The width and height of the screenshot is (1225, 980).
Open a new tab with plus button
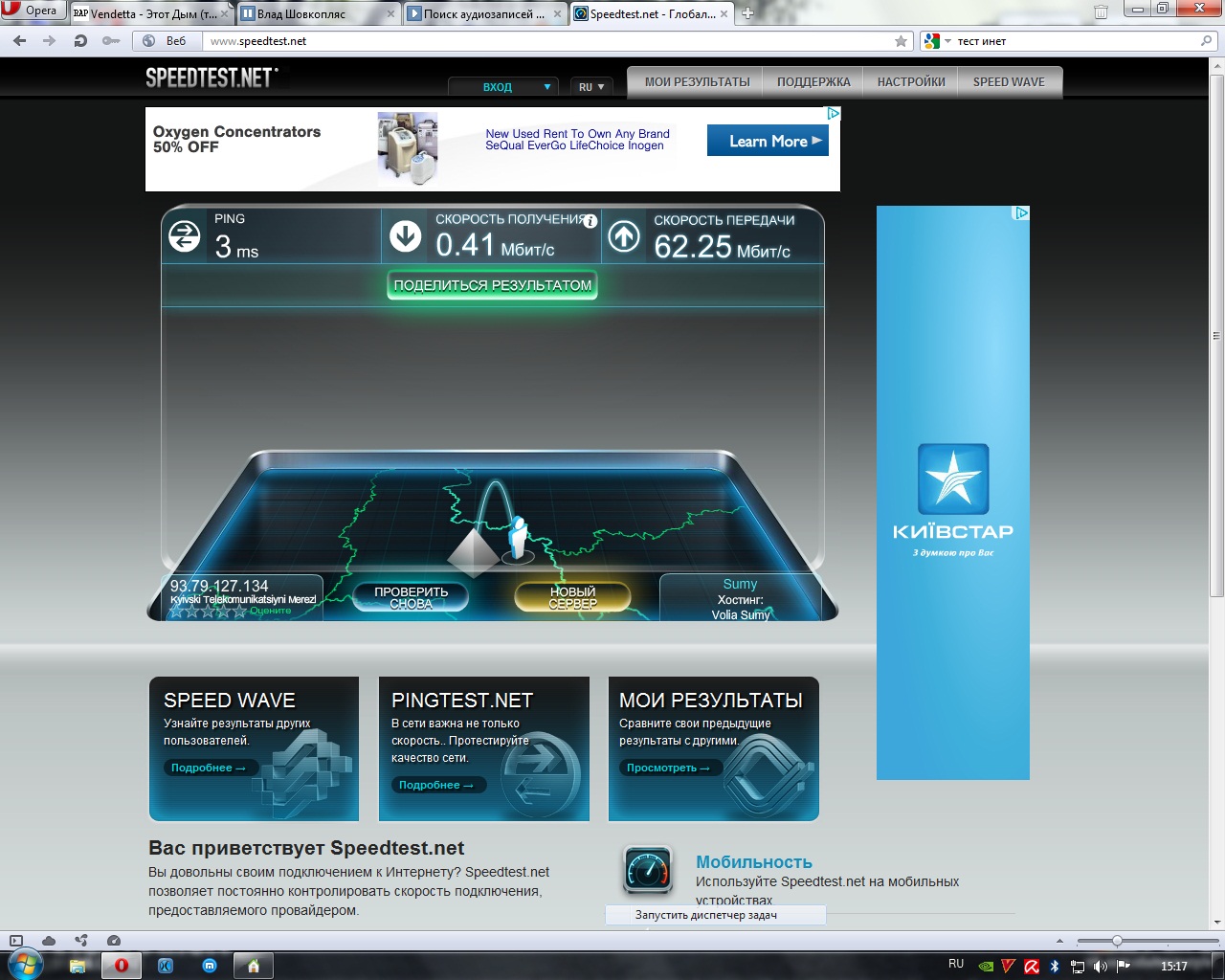748,13
